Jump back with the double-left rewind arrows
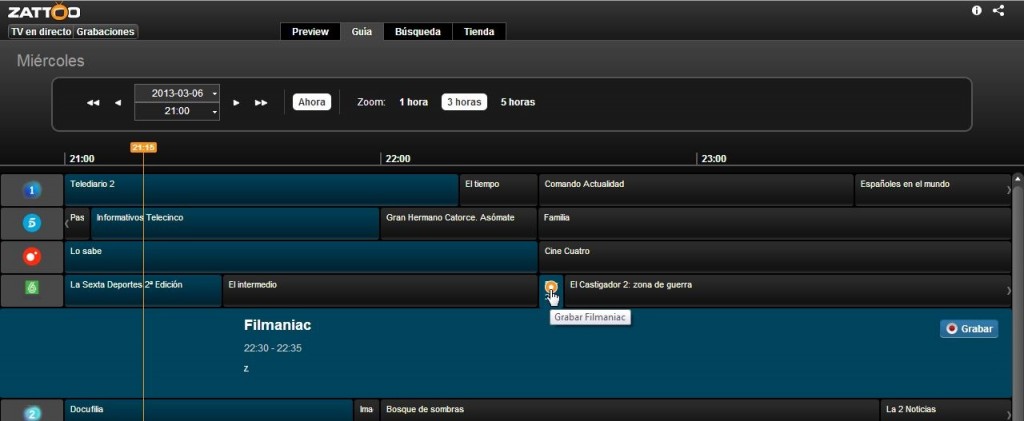 click(93, 102)
